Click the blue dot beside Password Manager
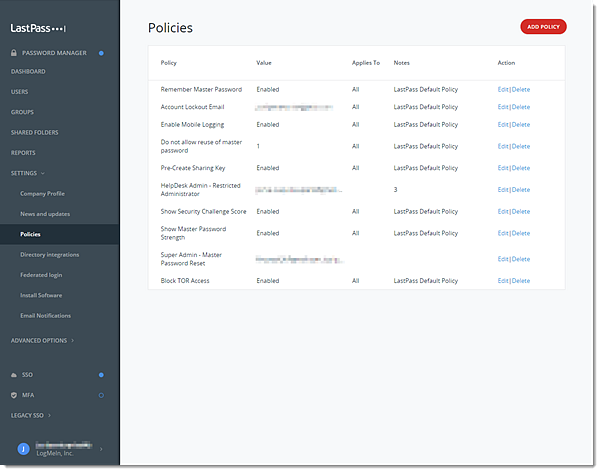 point(101,53)
